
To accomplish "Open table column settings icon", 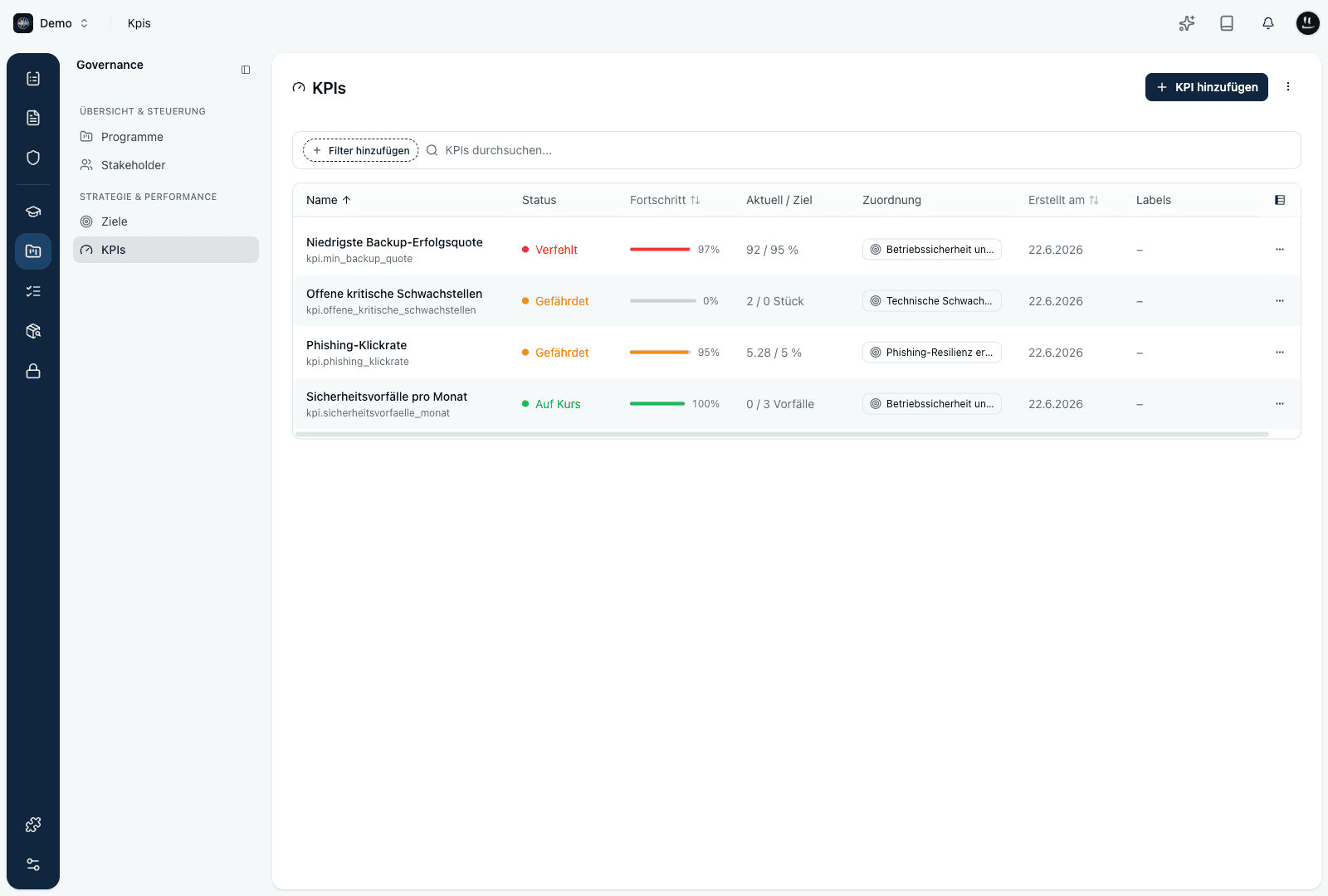I will coord(1280,200).
